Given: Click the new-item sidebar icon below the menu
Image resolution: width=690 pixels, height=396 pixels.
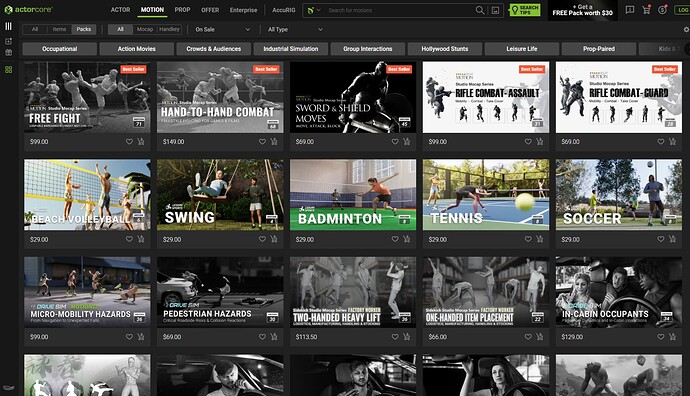Looking at the screenshot, I should tap(8, 41).
